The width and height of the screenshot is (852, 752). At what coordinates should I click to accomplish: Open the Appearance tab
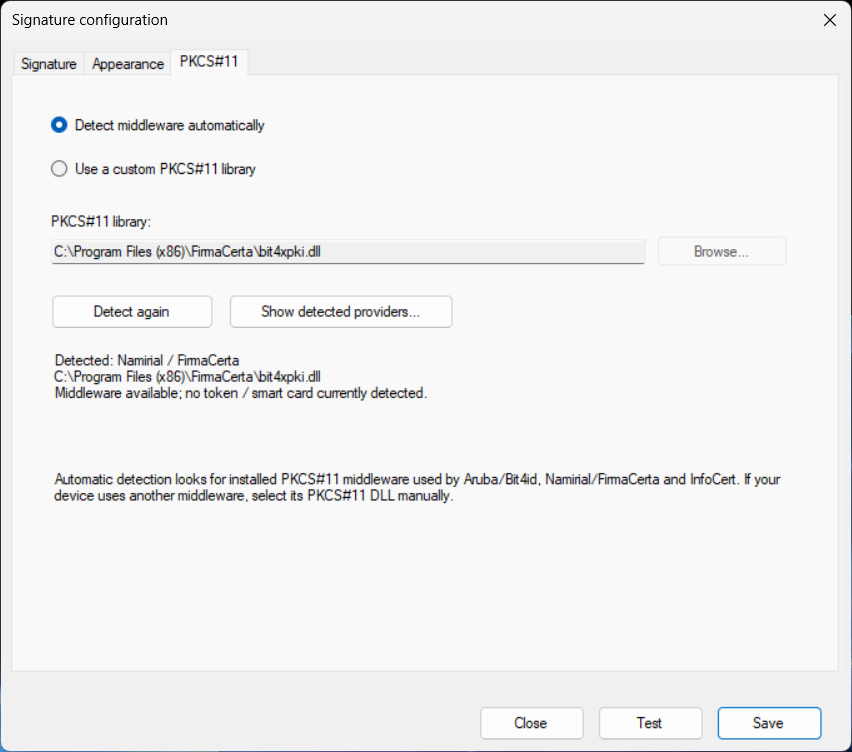pos(128,64)
